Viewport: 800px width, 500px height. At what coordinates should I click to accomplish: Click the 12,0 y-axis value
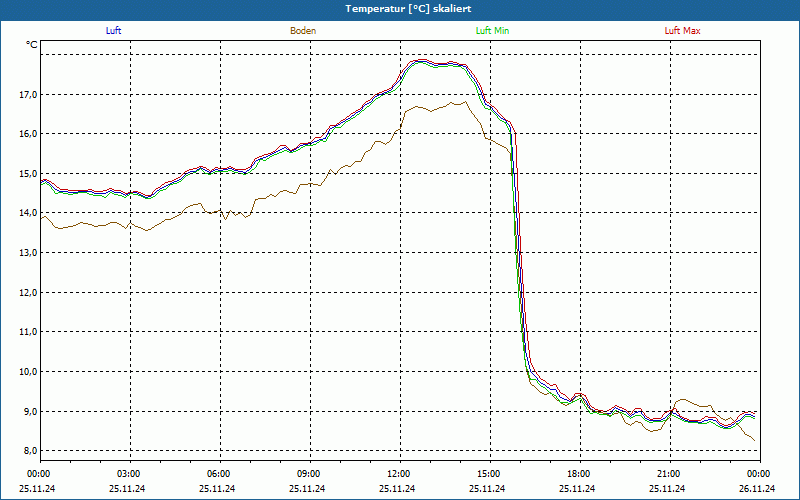click(28, 292)
